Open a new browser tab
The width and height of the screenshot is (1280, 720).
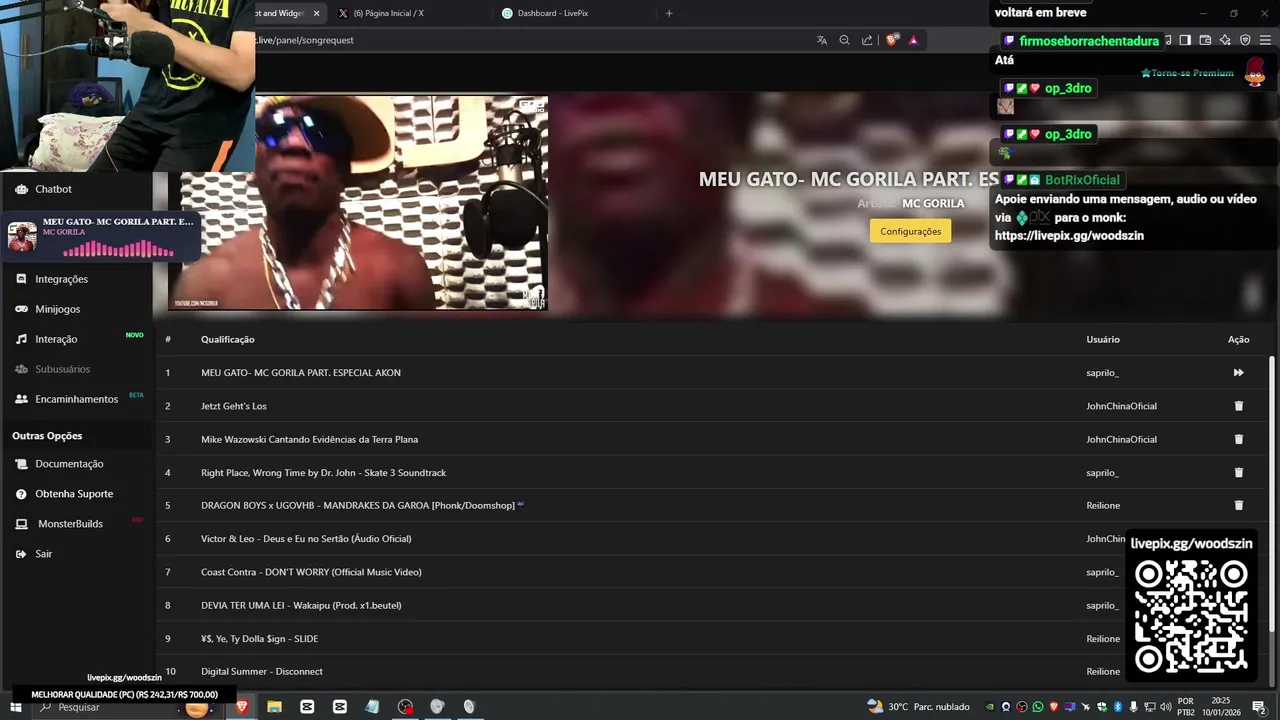pyautogui.click(x=669, y=13)
